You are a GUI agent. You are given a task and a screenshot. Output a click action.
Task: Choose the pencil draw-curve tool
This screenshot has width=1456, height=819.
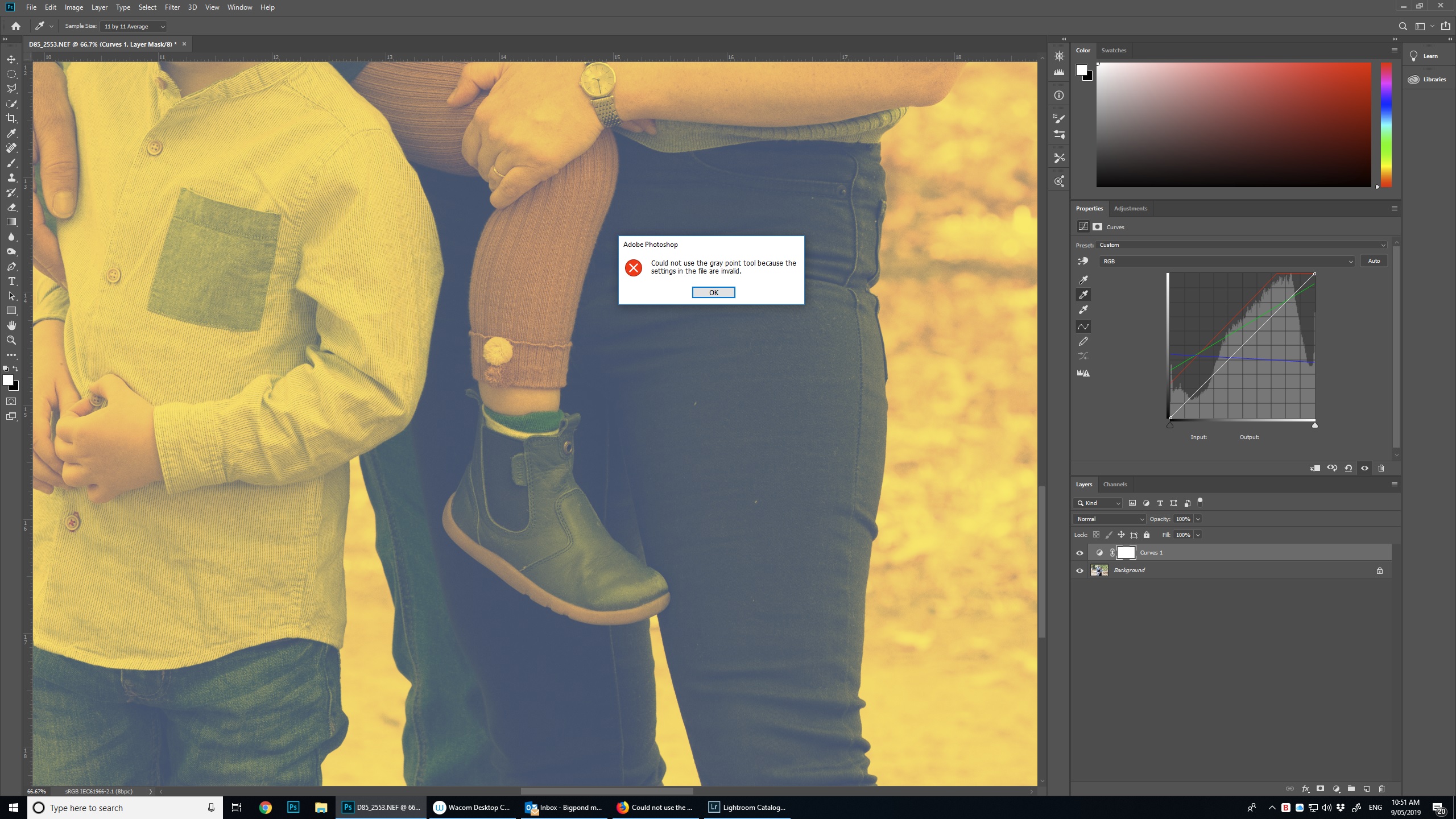(x=1083, y=341)
